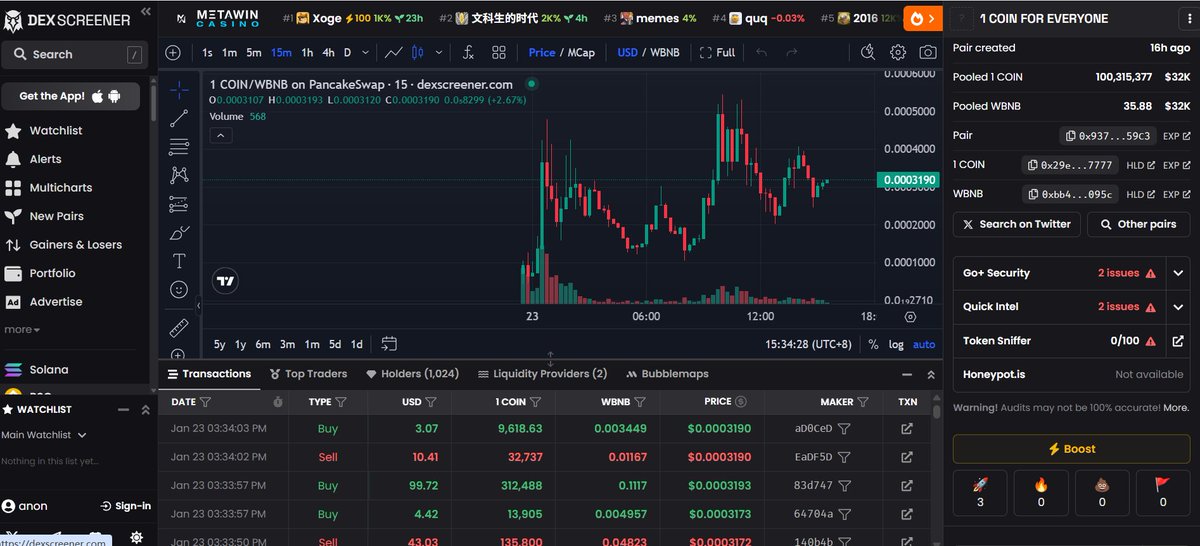Open the timeframe interval dropdown arrow

365,53
